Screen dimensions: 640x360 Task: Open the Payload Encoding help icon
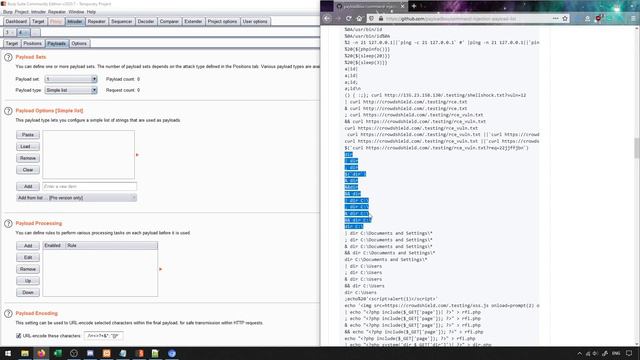click(8, 313)
